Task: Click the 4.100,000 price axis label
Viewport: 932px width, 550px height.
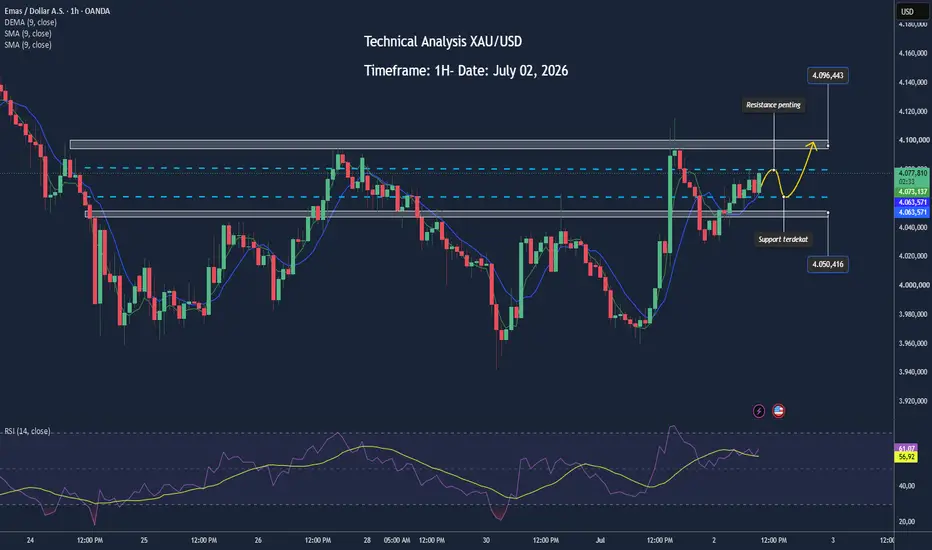Action: coord(913,140)
